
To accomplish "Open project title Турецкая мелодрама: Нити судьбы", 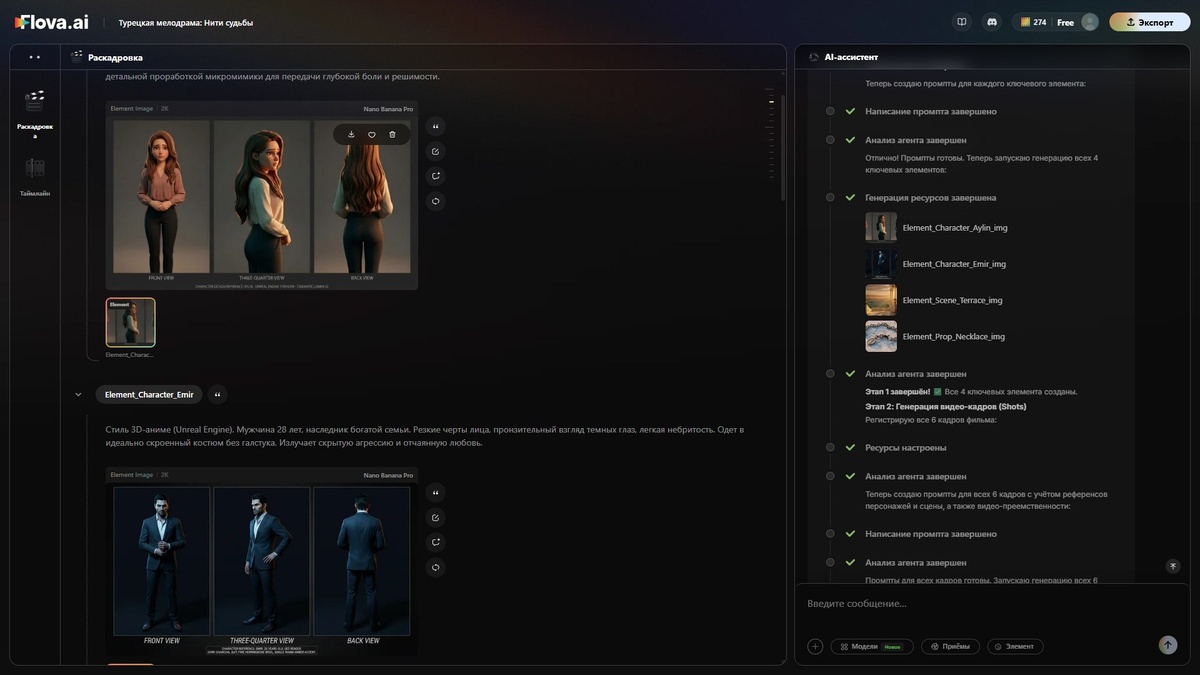I will pos(186,22).
